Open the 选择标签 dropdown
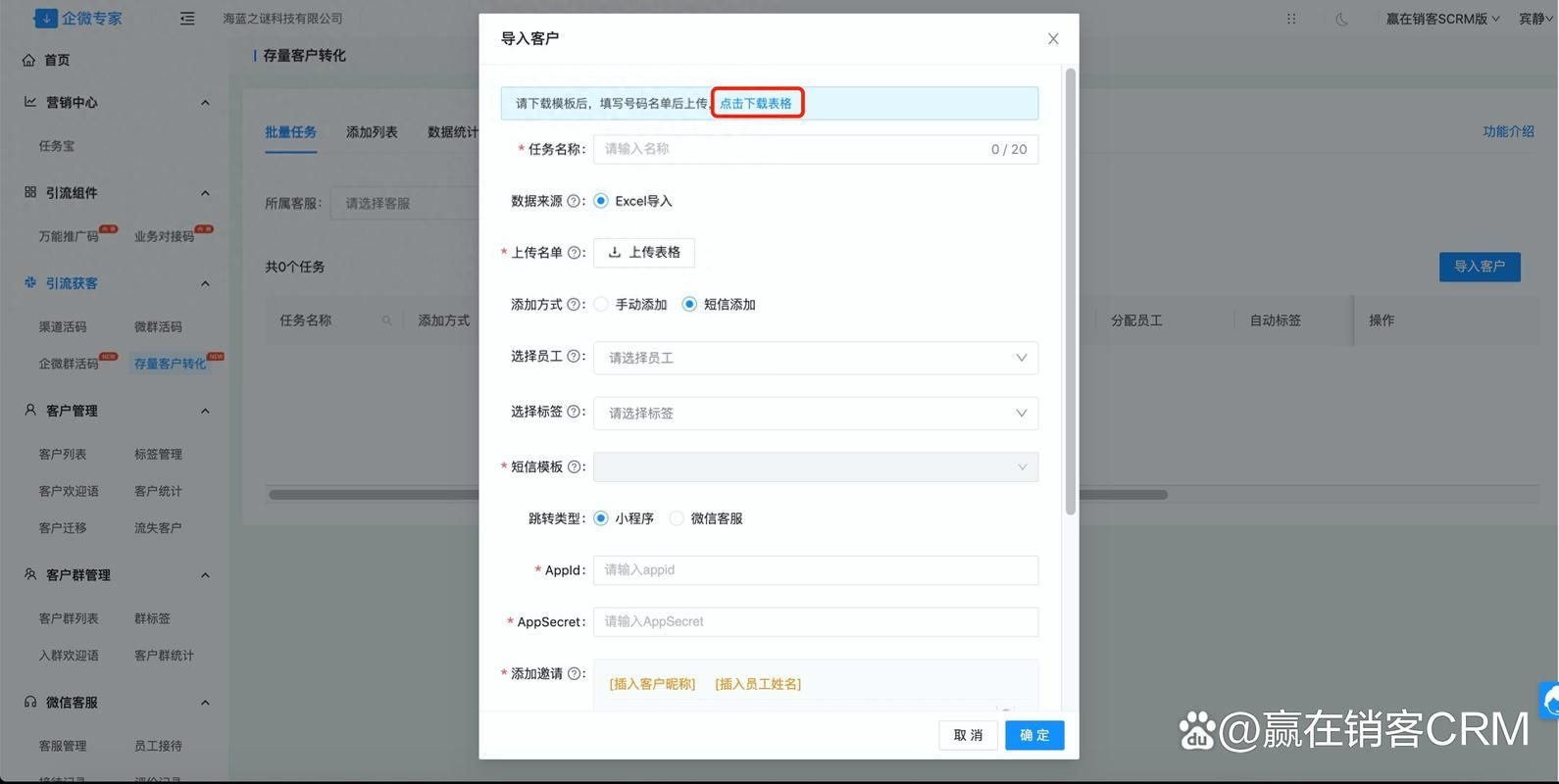Viewport: 1559px width, 784px height. click(816, 413)
